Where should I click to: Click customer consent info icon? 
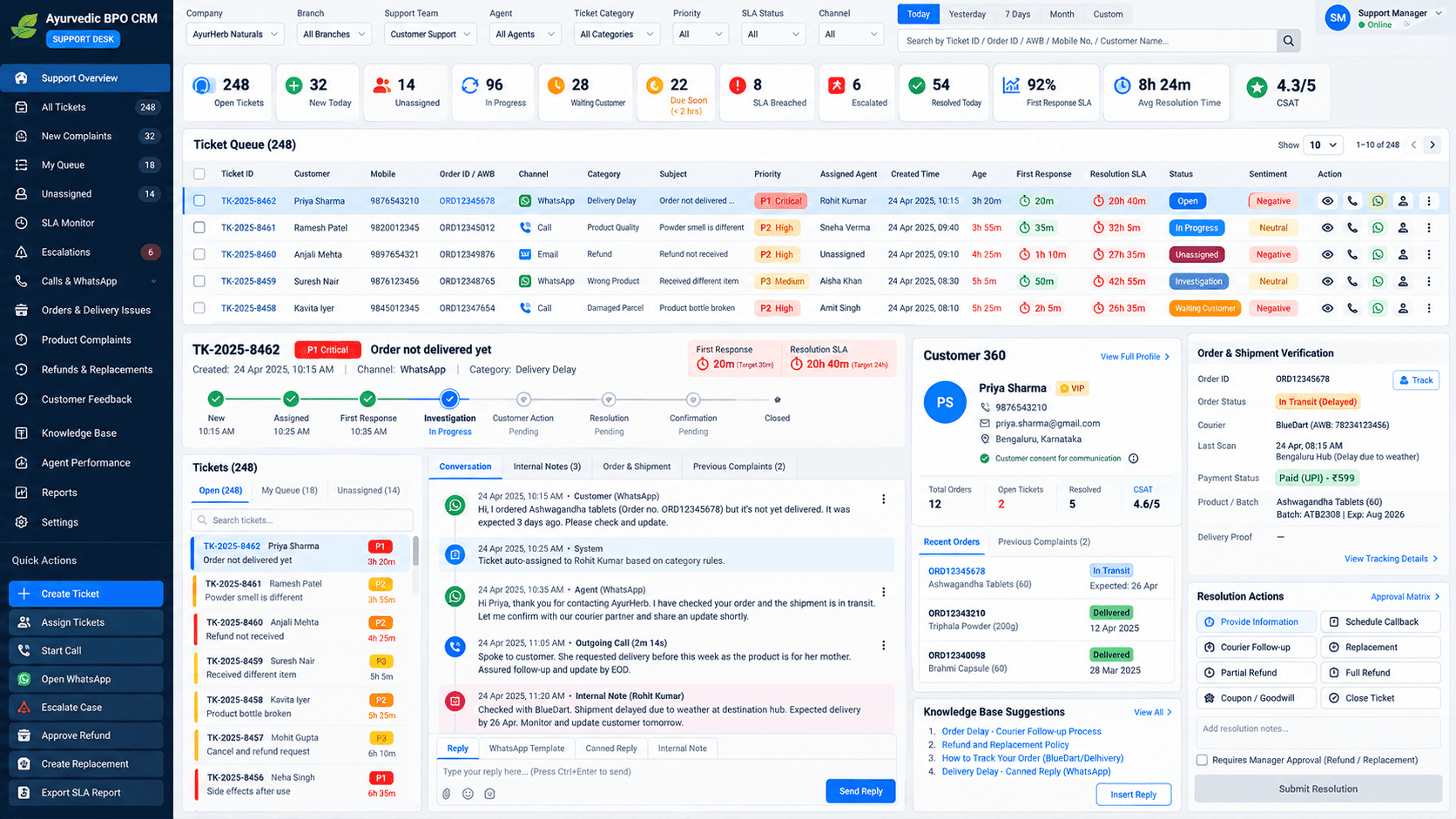(1133, 459)
